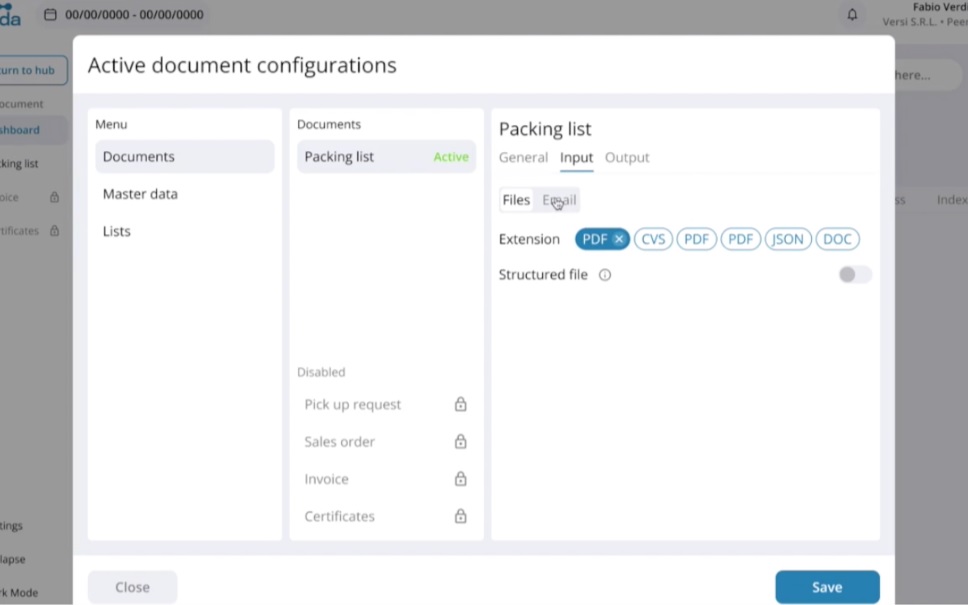This screenshot has width=968, height=605.
Task: Switch to the Email sub-tab
Action: 559,200
